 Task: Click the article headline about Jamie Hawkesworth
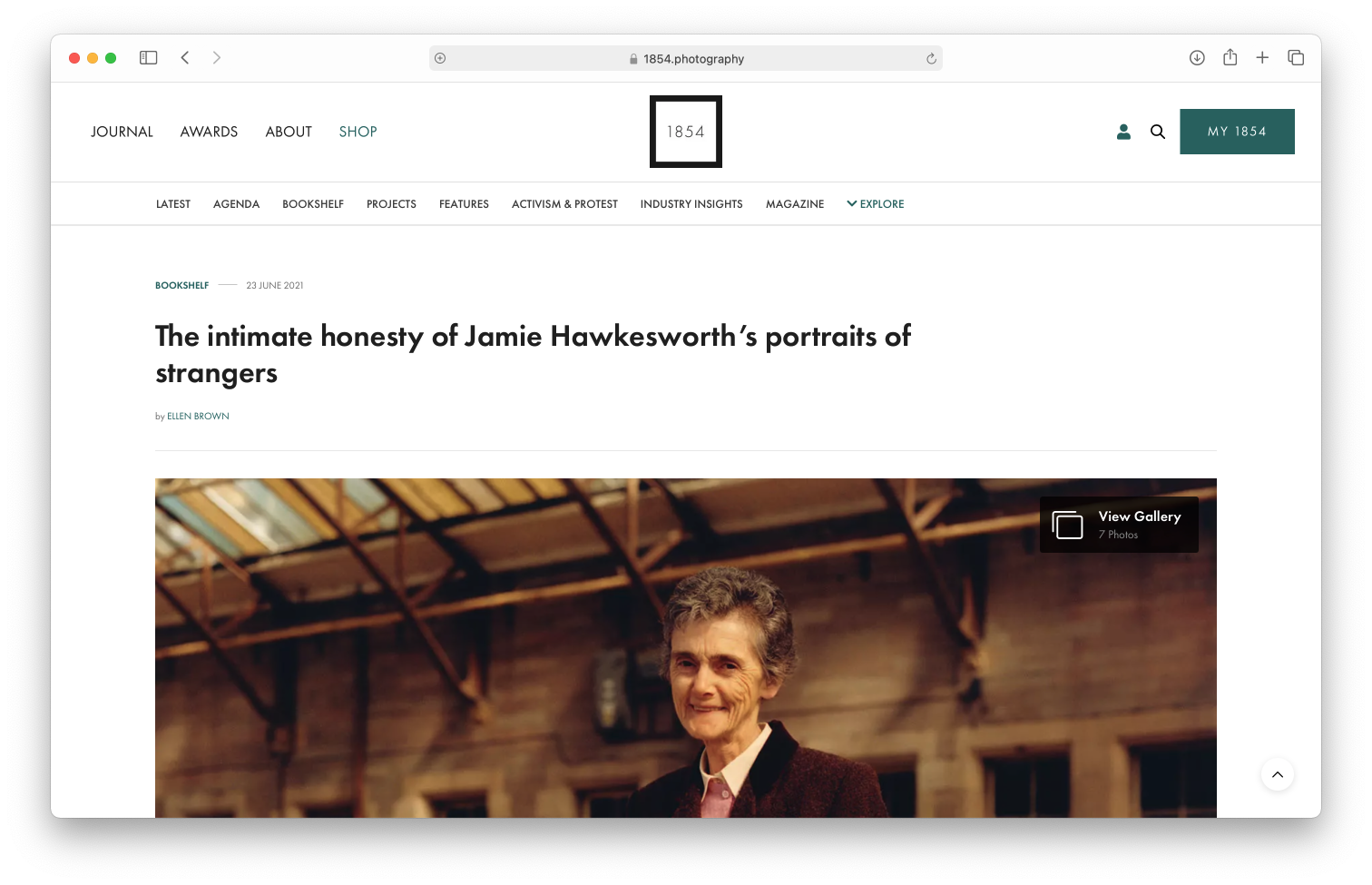[x=534, y=354]
